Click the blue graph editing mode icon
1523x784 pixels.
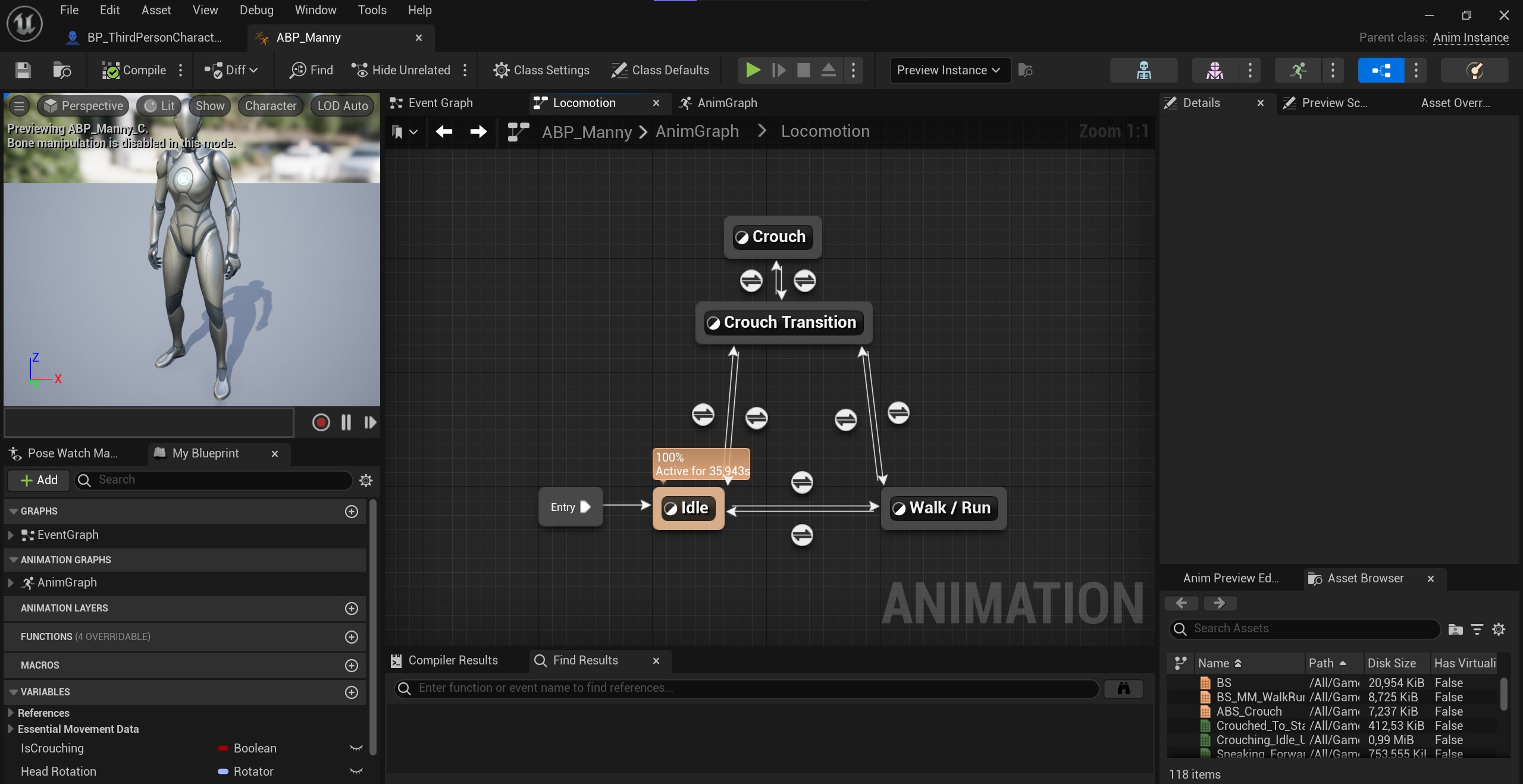point(1381,70)
